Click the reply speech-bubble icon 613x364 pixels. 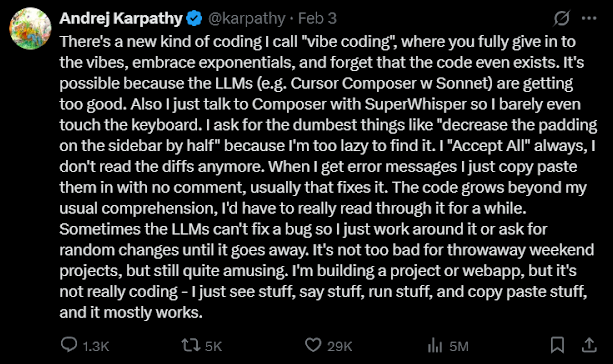69,345
